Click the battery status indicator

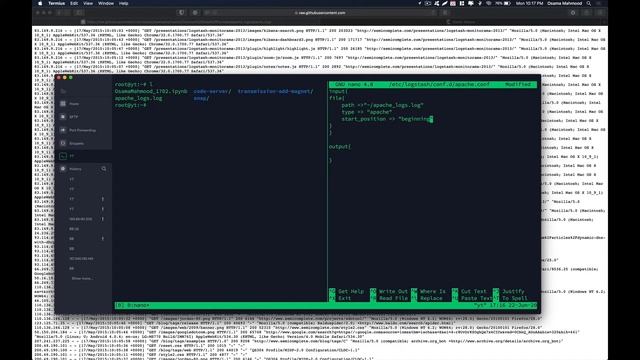coord(503,3)
